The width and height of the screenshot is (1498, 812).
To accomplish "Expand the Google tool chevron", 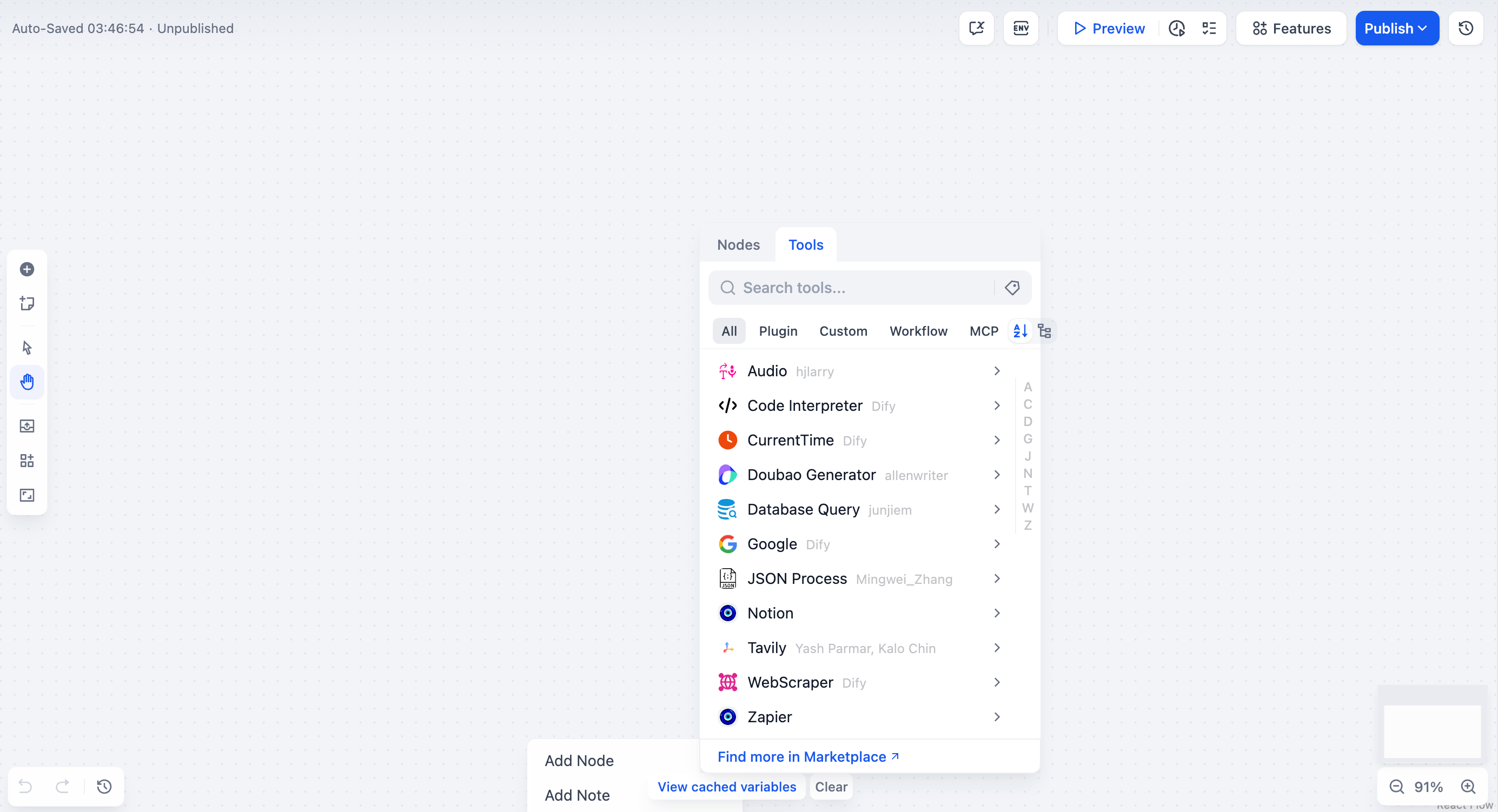I will click(x=997, y=543).
